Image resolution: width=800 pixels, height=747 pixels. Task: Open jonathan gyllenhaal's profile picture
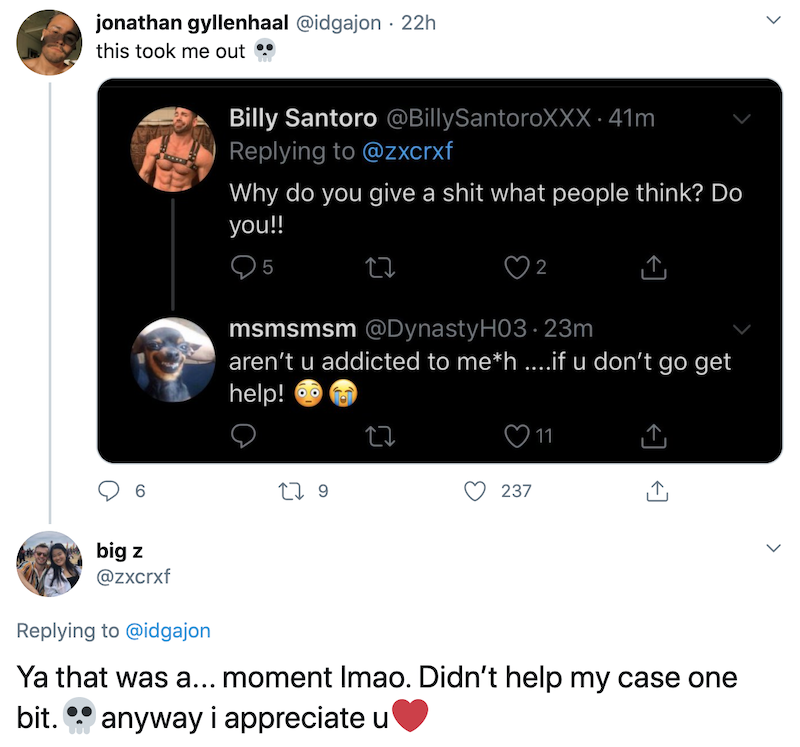[49, 42]
